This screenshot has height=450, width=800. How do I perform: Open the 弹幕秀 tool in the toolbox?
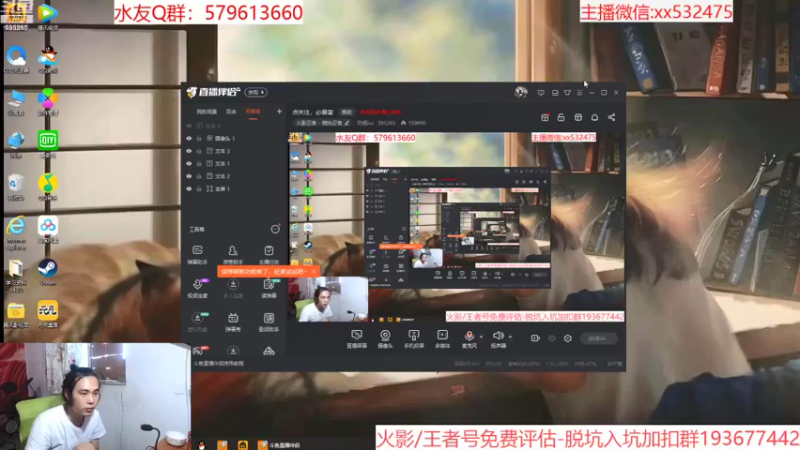233,322
